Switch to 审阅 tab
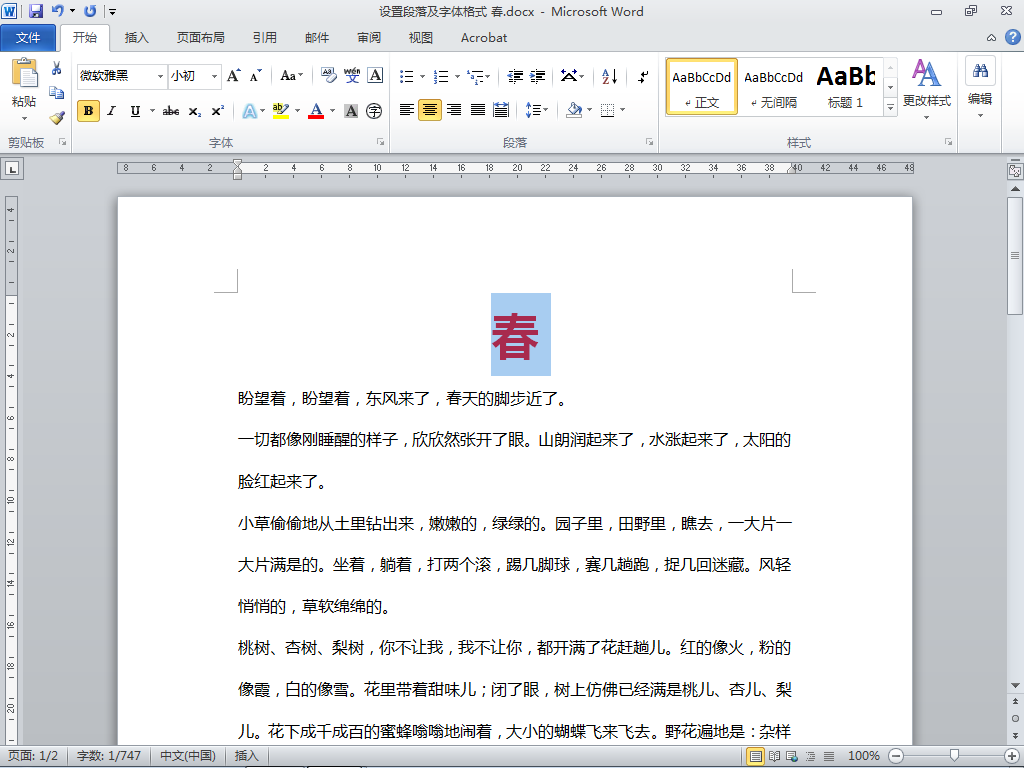Image resolution: width=1024 pixels, height=768 pixels. click(369, 38)
